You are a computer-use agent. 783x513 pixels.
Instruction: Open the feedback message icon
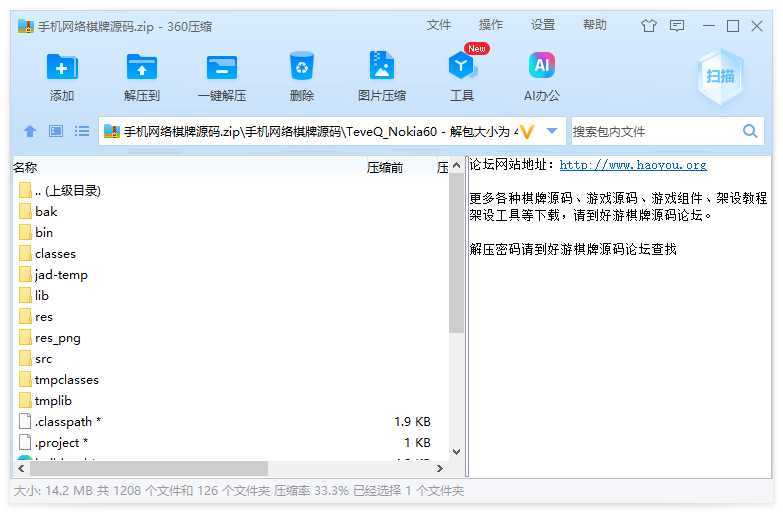pyautogui.click(x=677, y=26)
